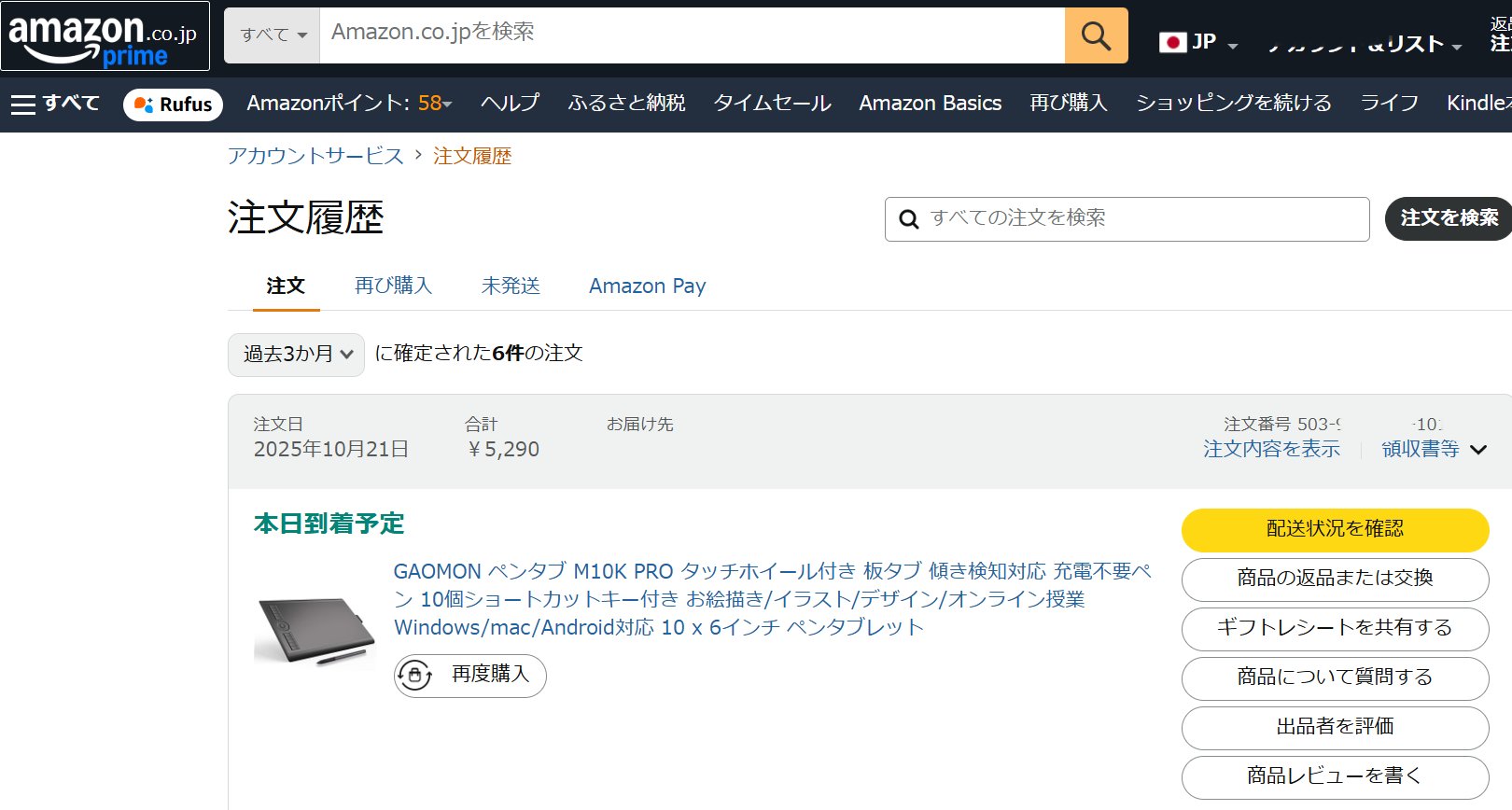Launch the Rufus assistant
1512x810 pixels.
pos(174,105)
